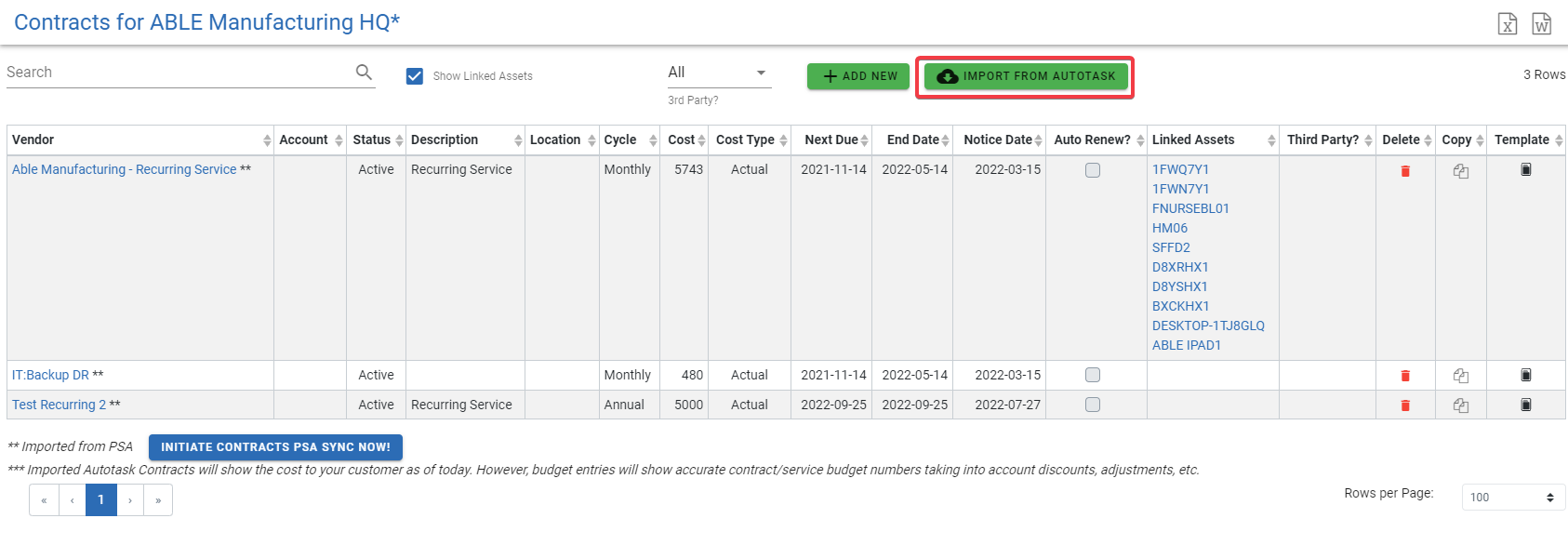Viewport: 1568px width, 545px height.
Task: Delete the Test Recurring 2 contract
Action: (x=1405, y=405)
